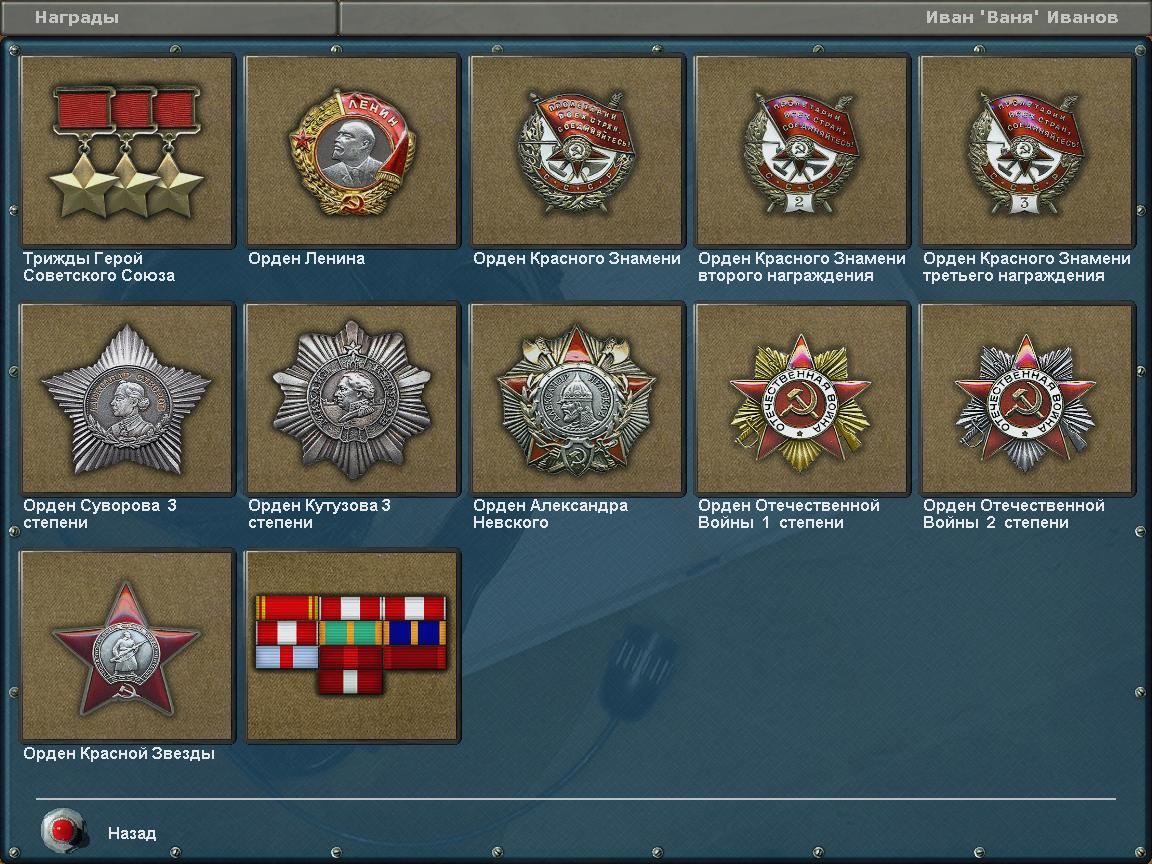Click the Order of Kutuzov medal
Screen dimensions: 1152x864
352,398
